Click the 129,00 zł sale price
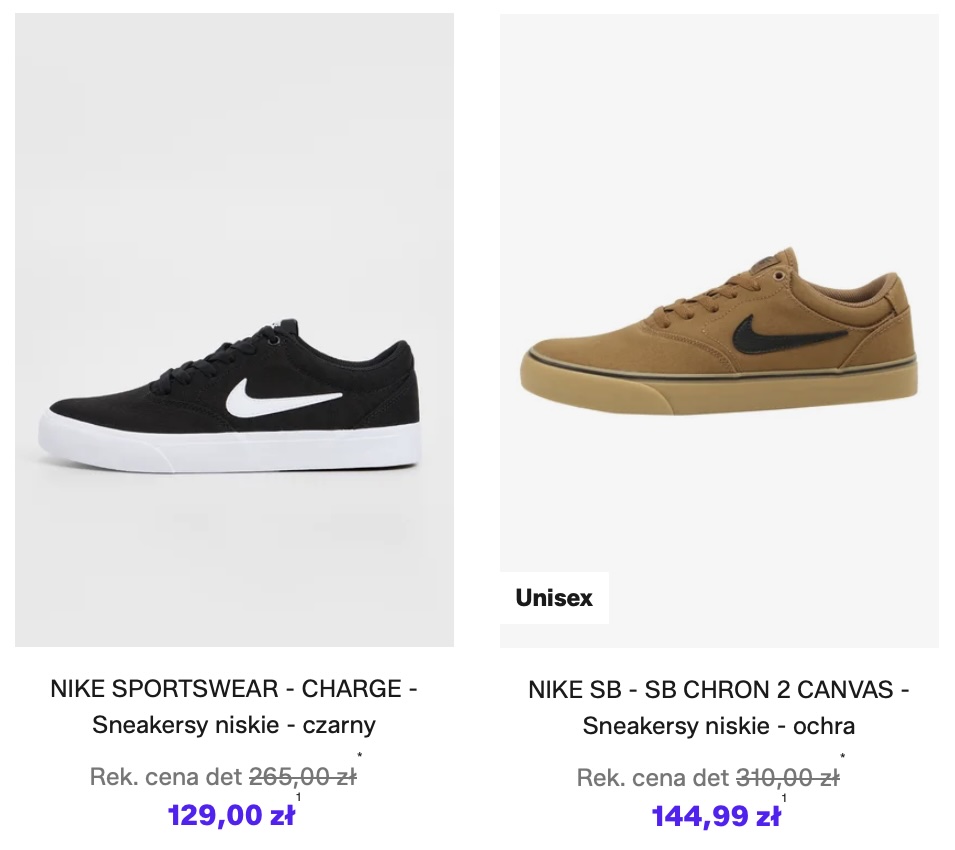 click(x=231, y=816)
